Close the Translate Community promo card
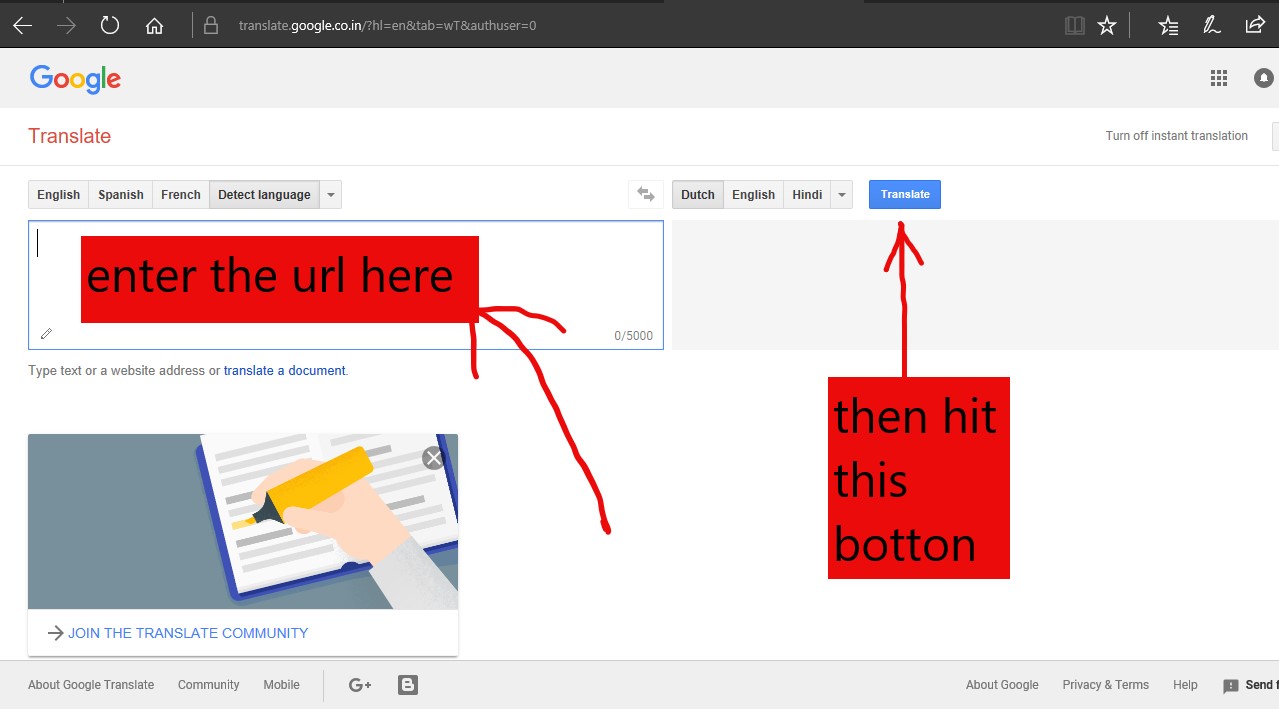Image resolution: width=1279 pixels, height=709 pixels. coord(433,458)
